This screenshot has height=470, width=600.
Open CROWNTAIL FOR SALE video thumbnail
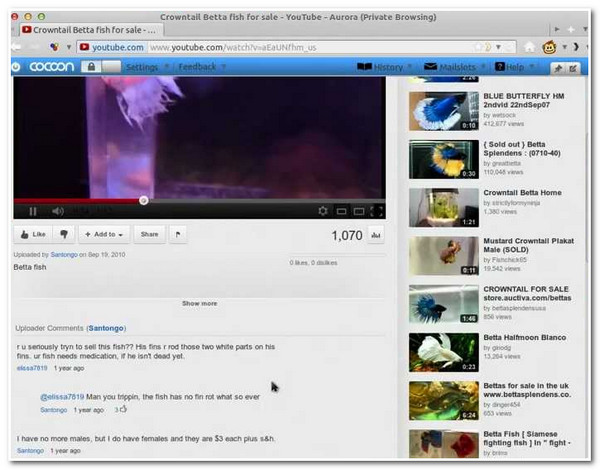tap(443, 304)
